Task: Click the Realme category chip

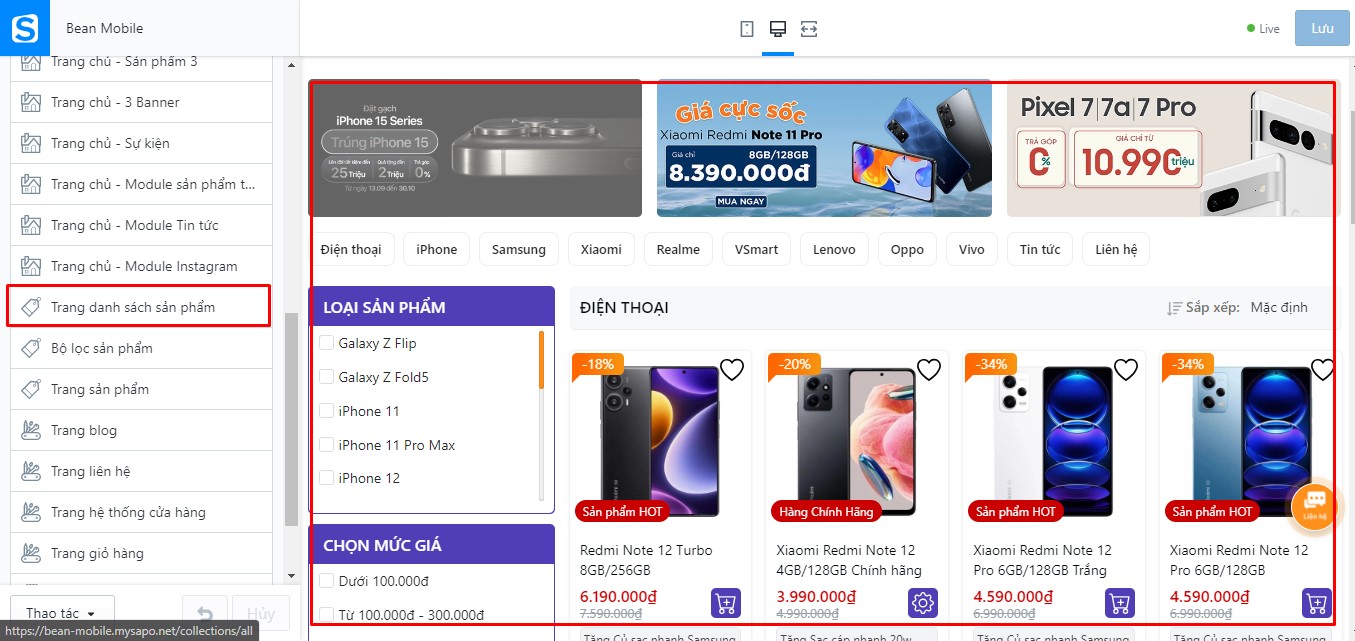Action: coord(678,249)
